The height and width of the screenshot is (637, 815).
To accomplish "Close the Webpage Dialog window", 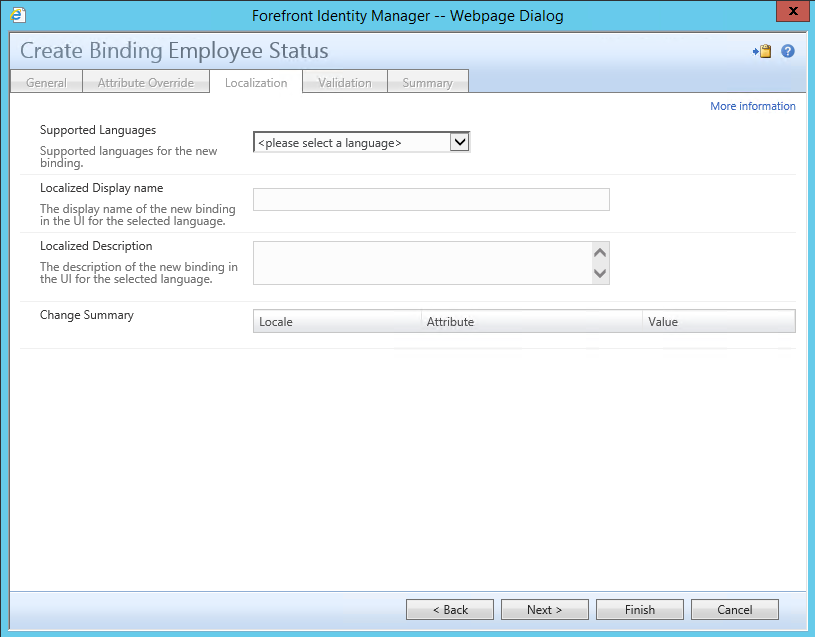I will pos(793,11).
